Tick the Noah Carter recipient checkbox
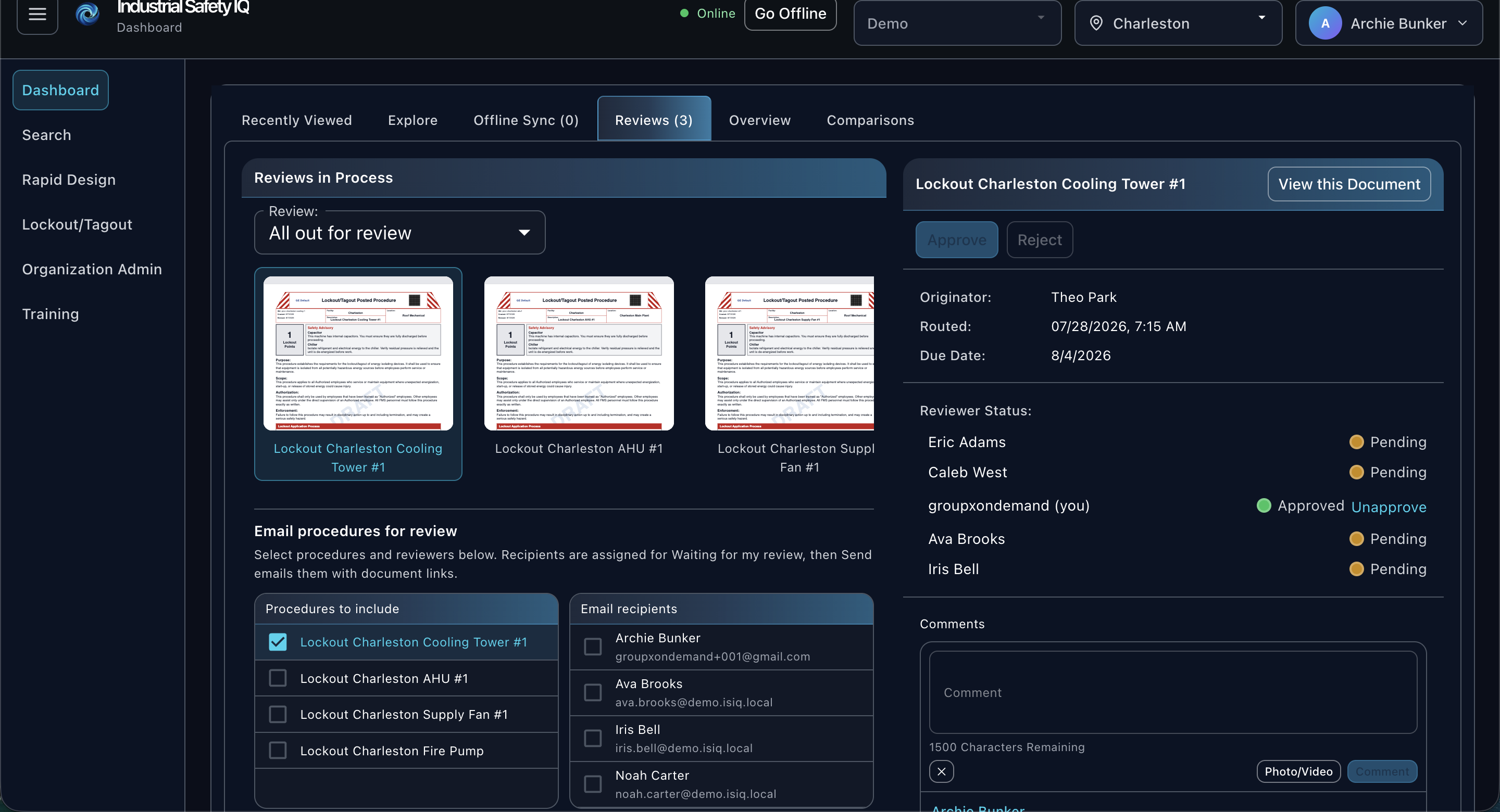Viewport: 1500px width, 812px height. pyautogui.click(x=593, y=784)
